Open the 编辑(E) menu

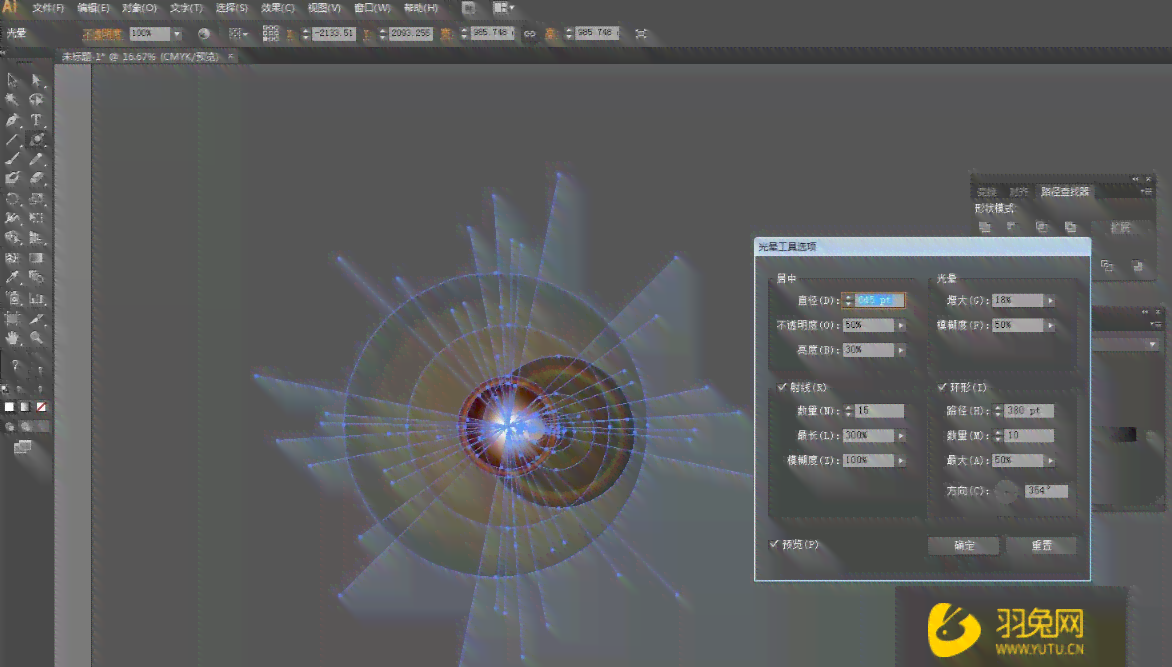[93, 8]
